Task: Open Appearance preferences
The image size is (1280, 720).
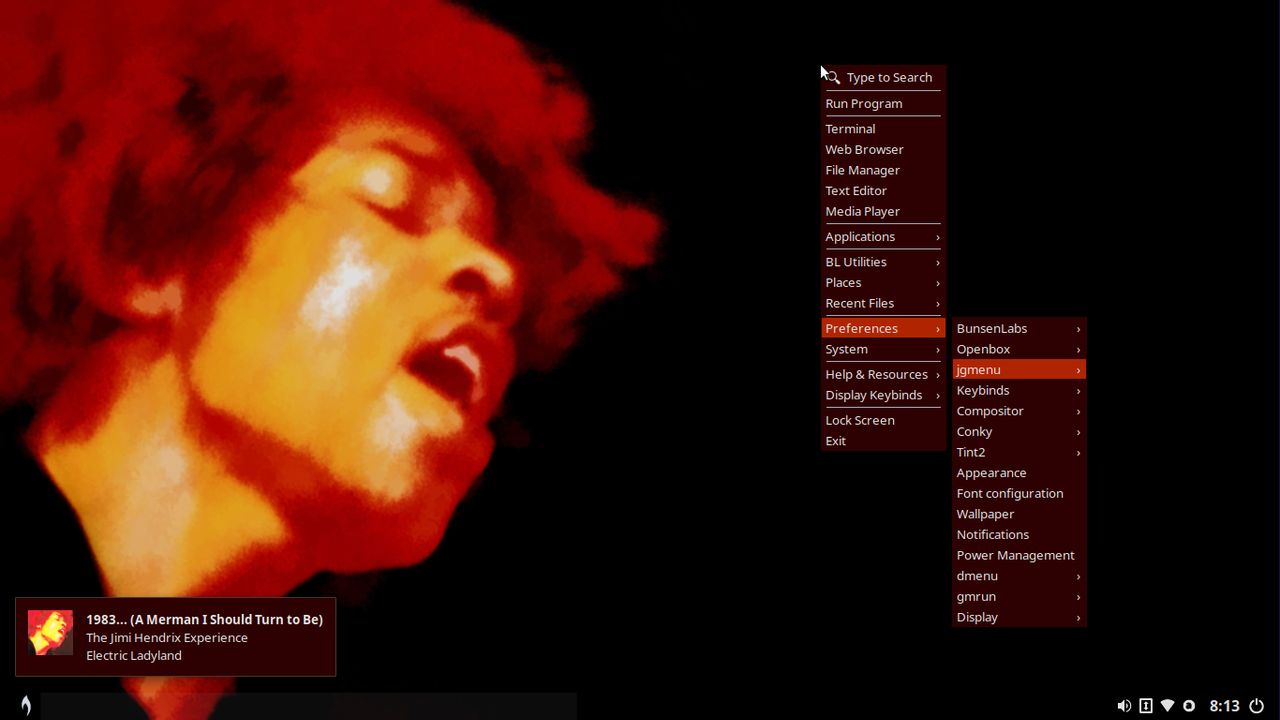Action: tap(1019, 473)
